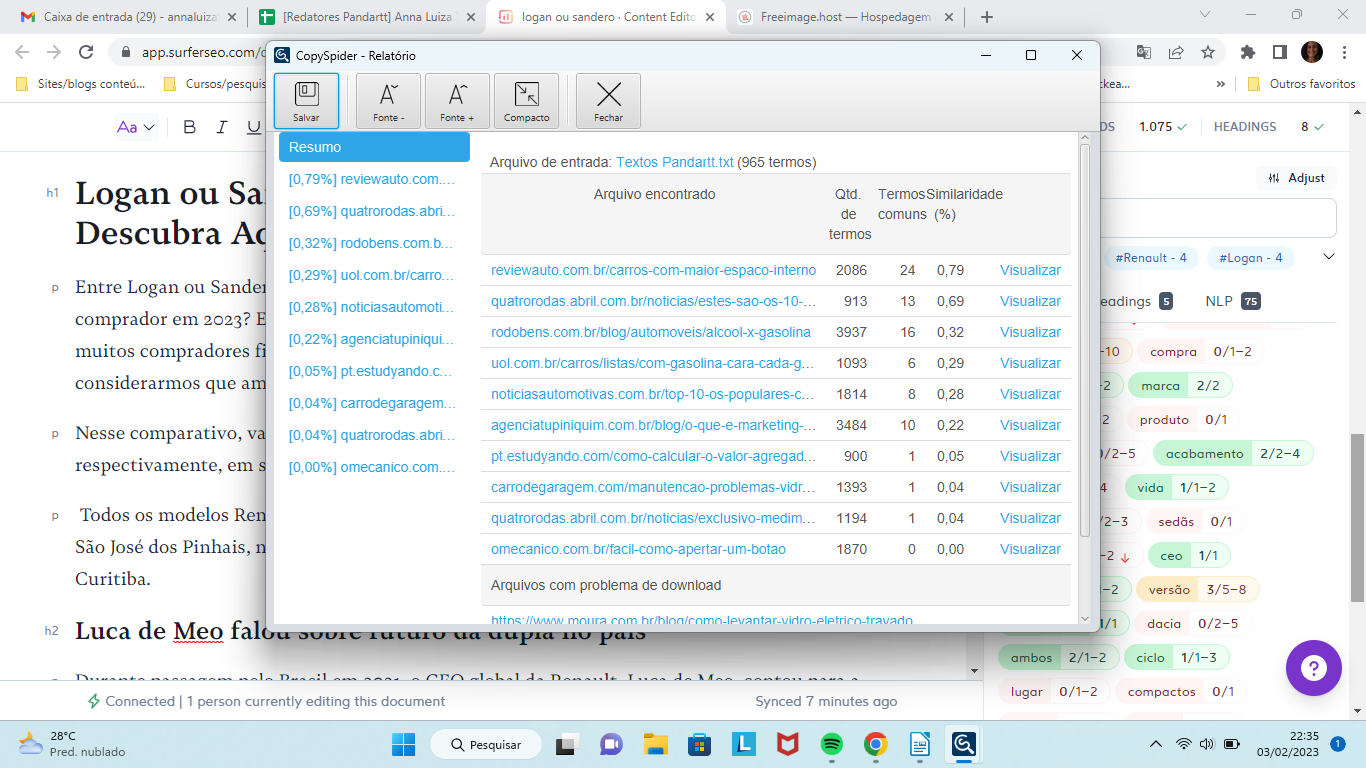Click the Adjust button in Surfer panel
The height and width of the screenshot is (768, 1366).
click(1296, 178)
